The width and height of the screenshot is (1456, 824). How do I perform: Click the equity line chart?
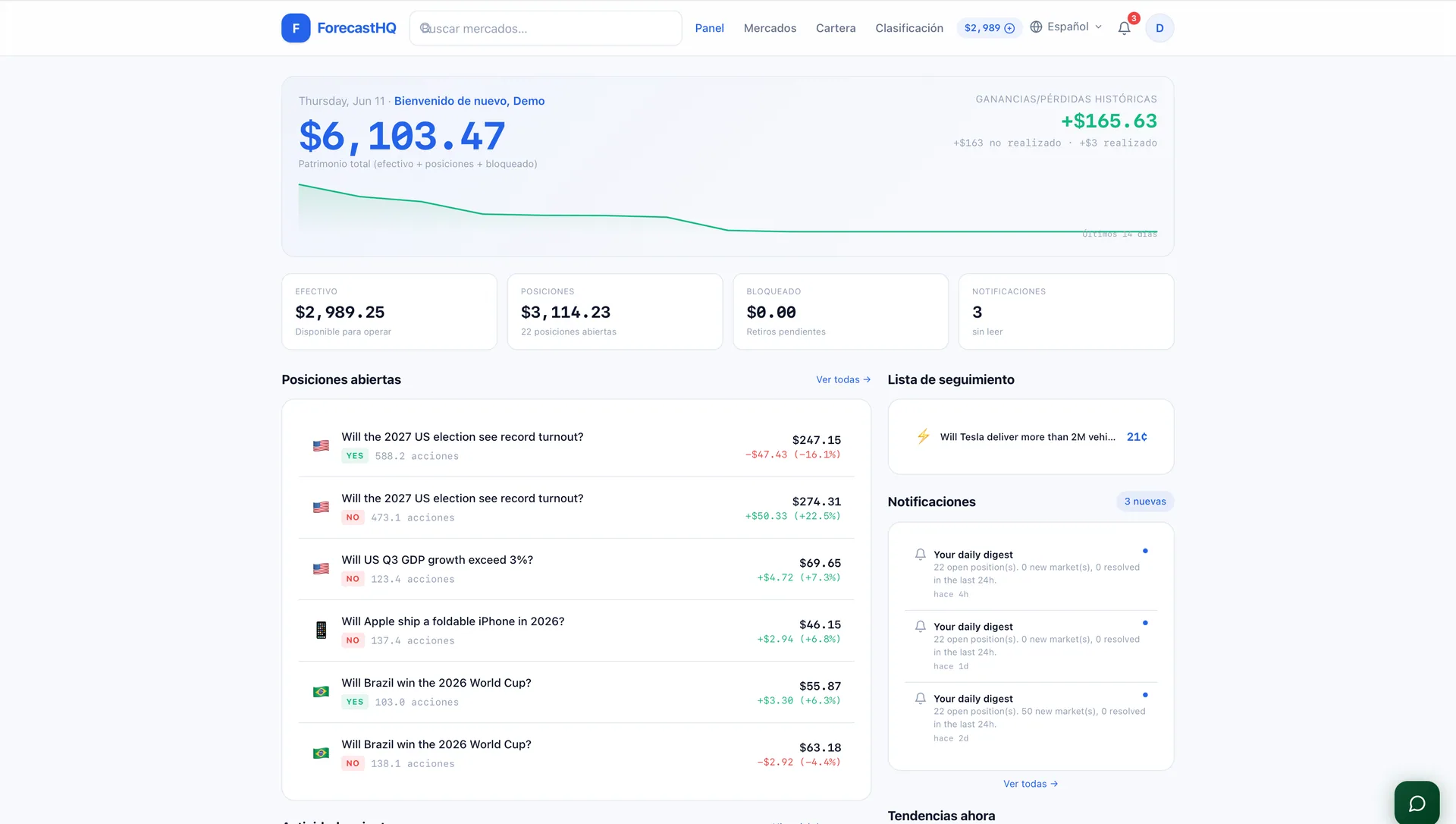point(728,209)
